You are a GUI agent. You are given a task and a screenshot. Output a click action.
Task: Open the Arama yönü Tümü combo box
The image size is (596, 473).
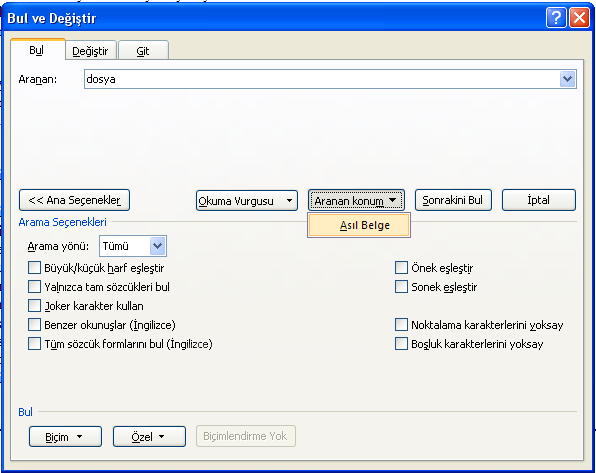(133, 246)
